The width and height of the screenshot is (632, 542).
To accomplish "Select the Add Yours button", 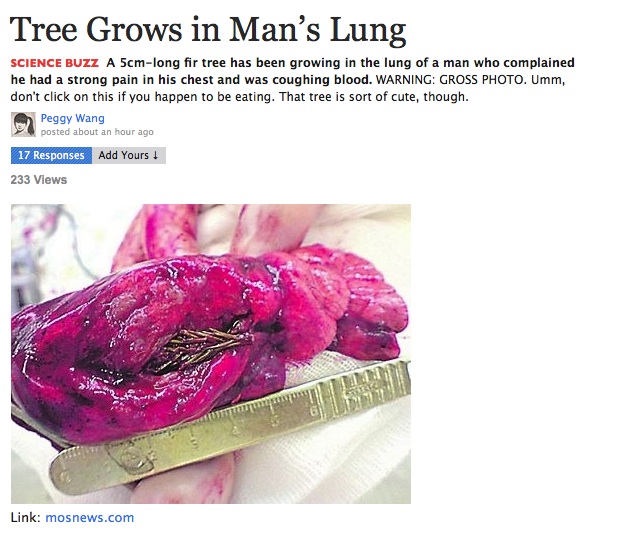I will (129, 156).
